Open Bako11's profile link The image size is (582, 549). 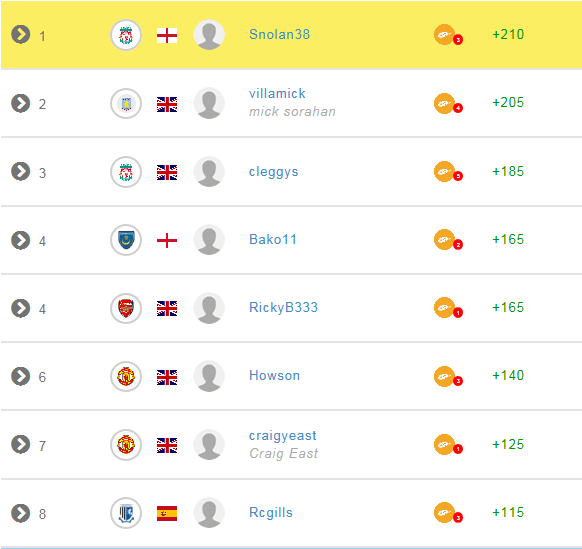pos(273,239)
